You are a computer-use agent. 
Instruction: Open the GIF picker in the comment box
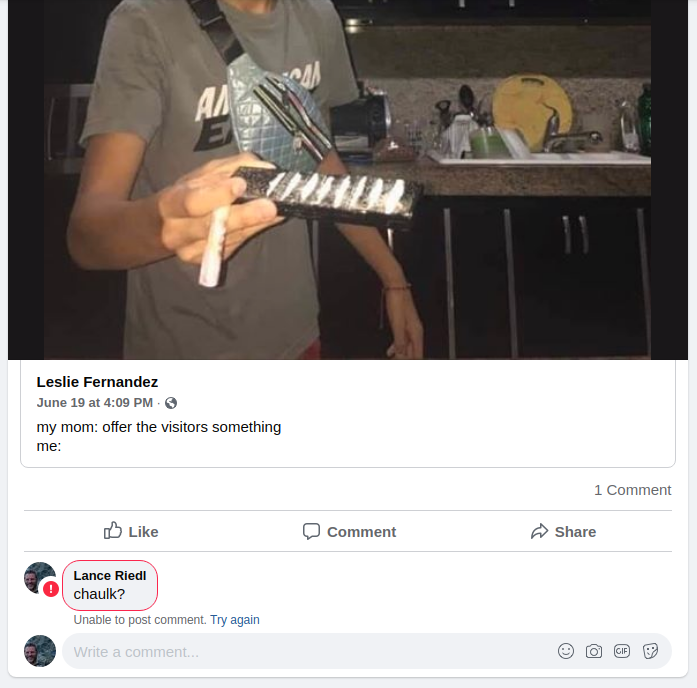[622, 651]
